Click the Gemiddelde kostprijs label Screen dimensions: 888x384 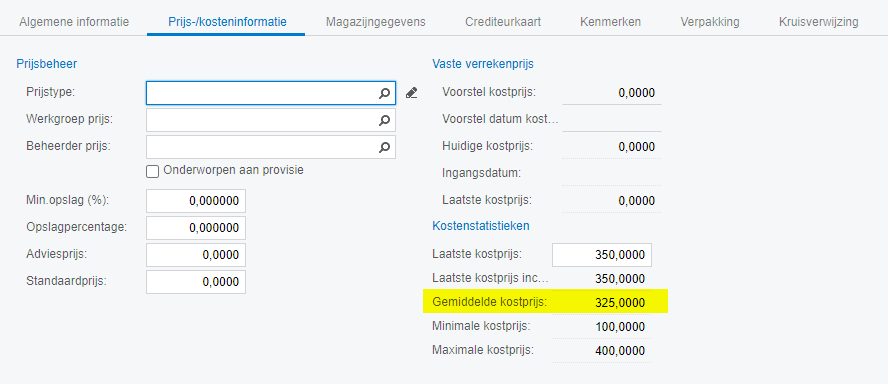coord(490,302)
